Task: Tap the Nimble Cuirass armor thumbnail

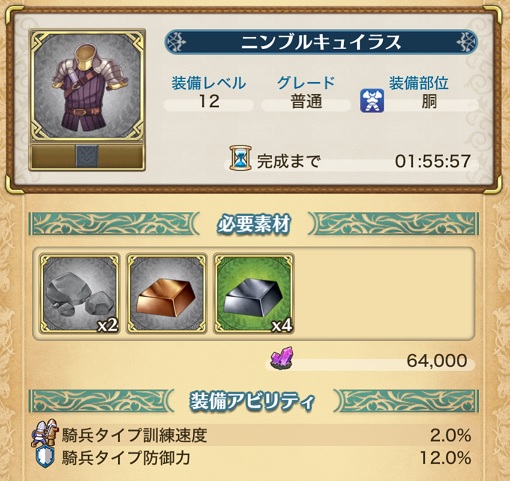Action: [87, 85]
